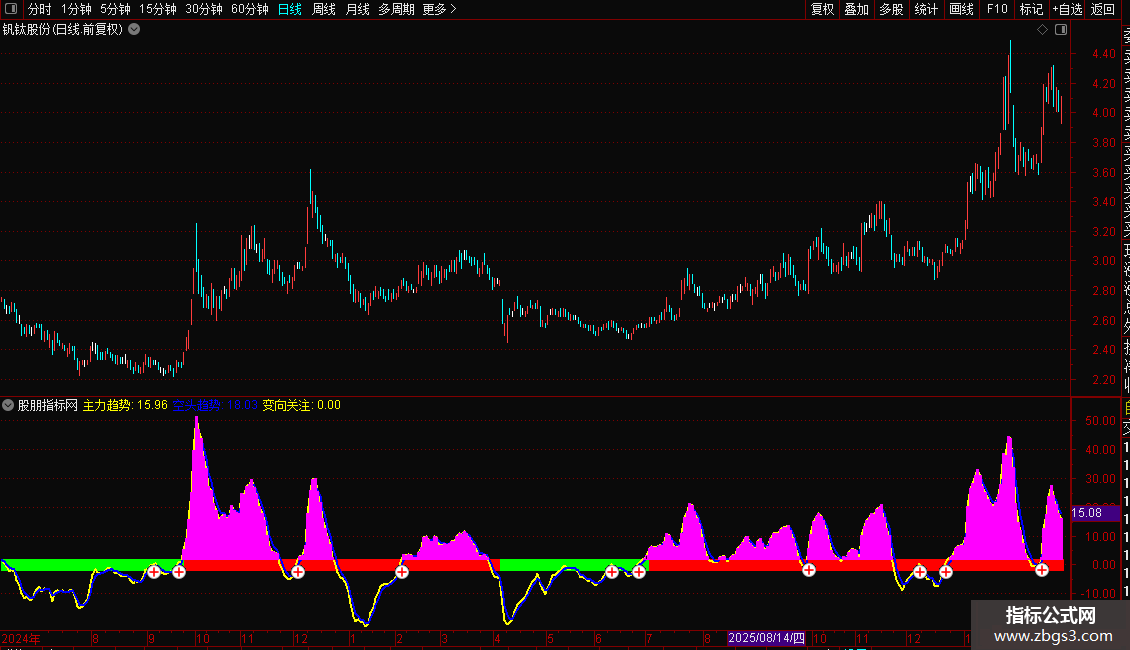
Task: Open the 统计 statistics tool
Action: (x=926, y=9)
